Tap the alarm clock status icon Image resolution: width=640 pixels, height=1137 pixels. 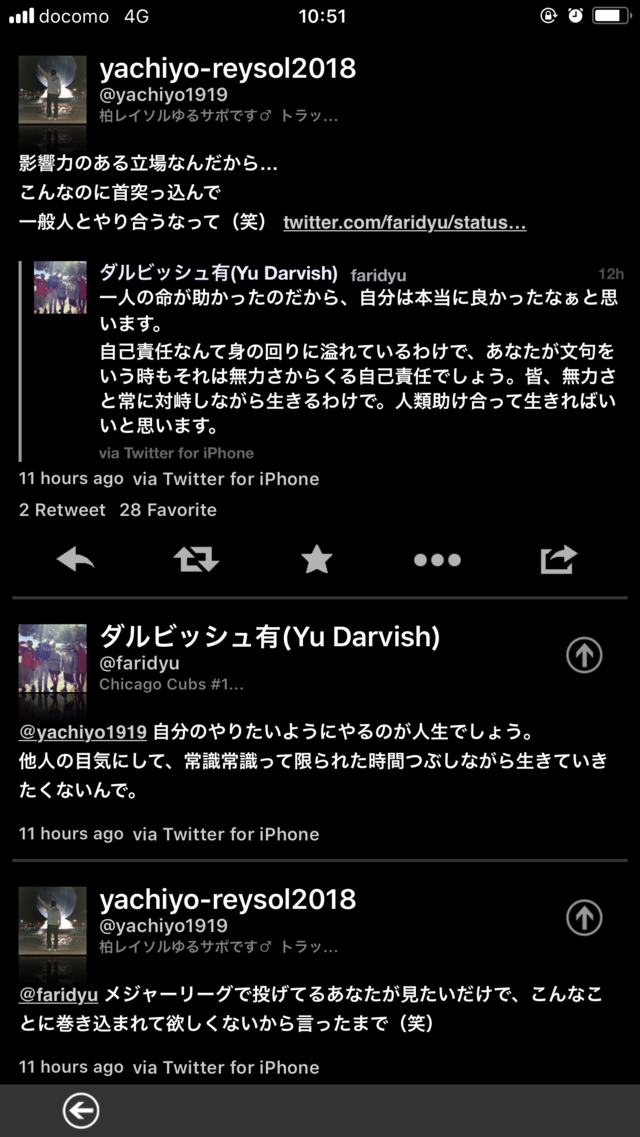(x=575, y=15)
